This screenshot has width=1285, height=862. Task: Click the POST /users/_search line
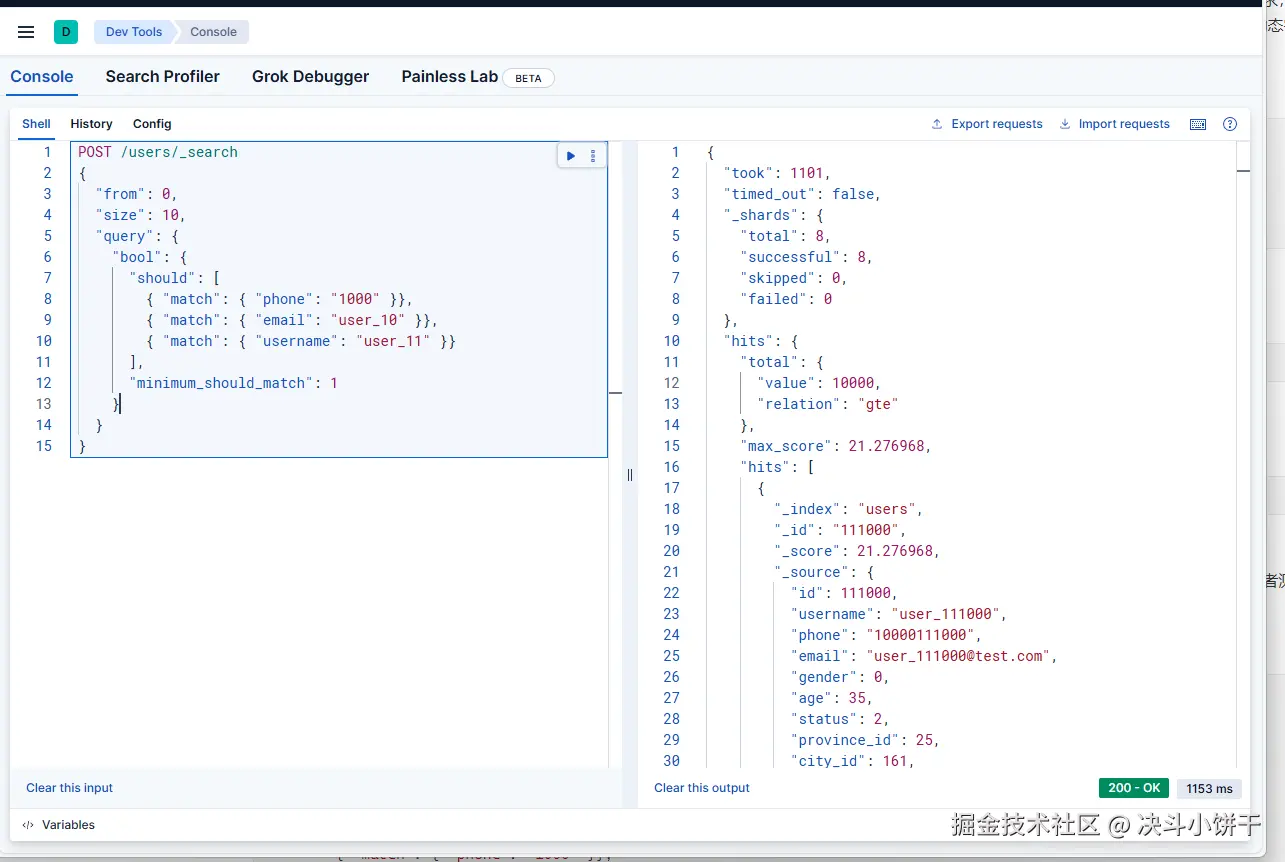point(158,152)
